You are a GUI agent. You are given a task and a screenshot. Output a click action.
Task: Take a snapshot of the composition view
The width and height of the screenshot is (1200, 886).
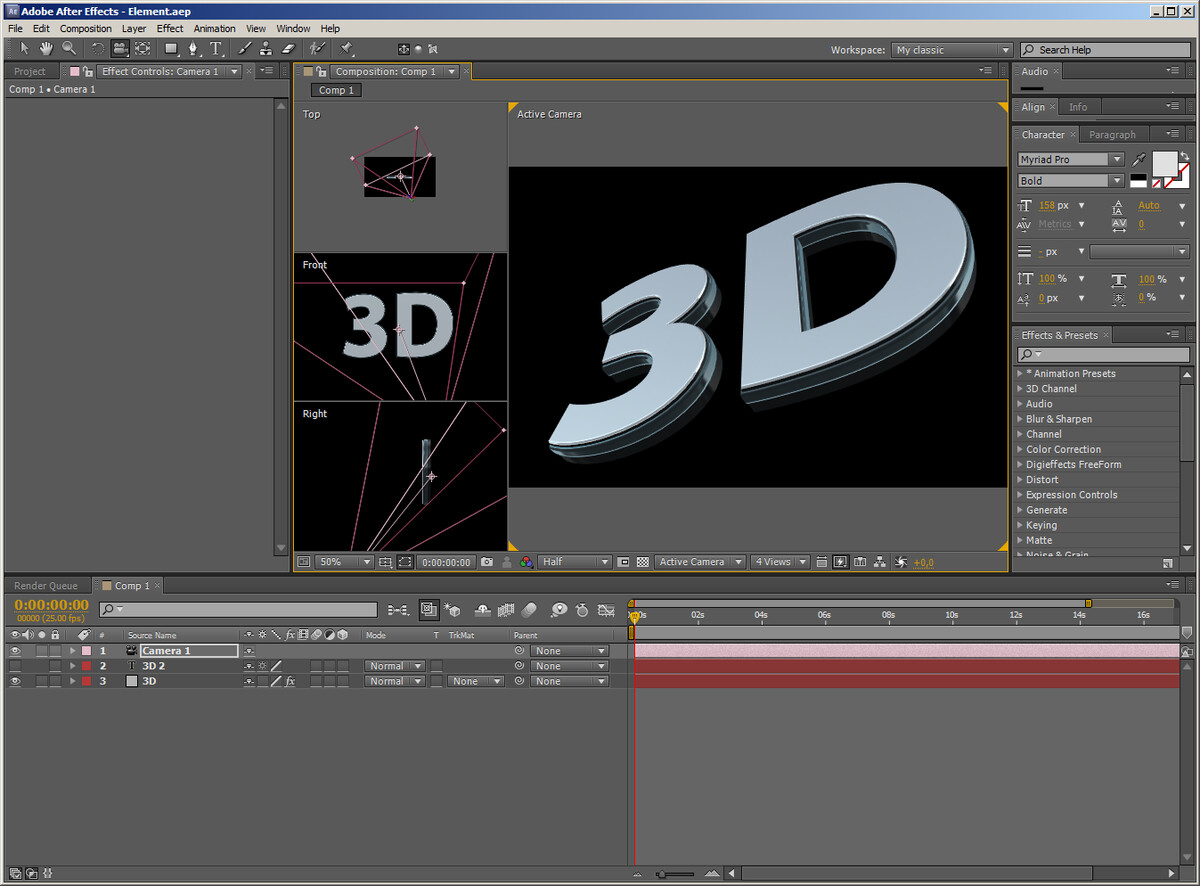coord(487,562)
